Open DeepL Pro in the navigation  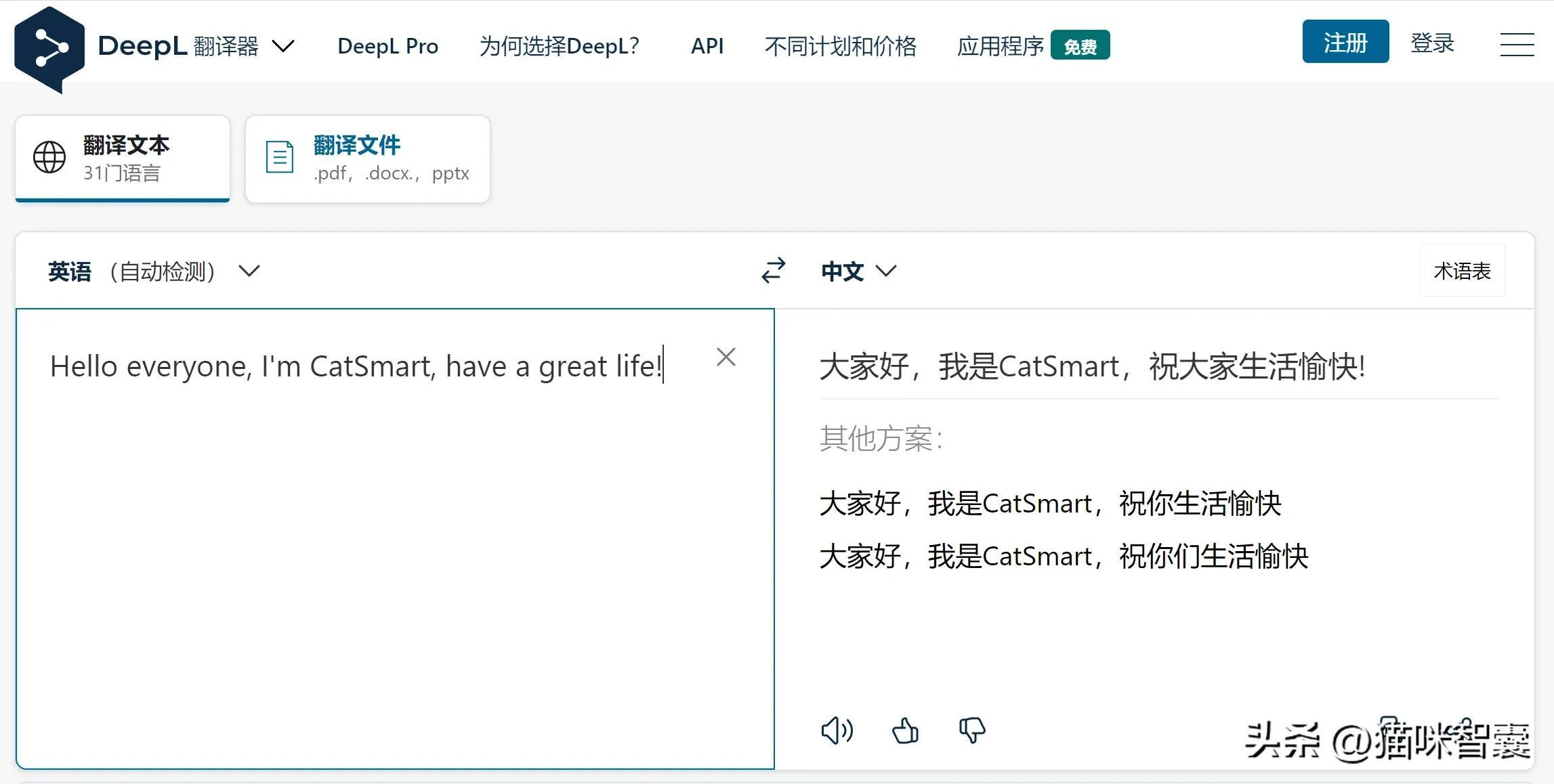[387, 46]
